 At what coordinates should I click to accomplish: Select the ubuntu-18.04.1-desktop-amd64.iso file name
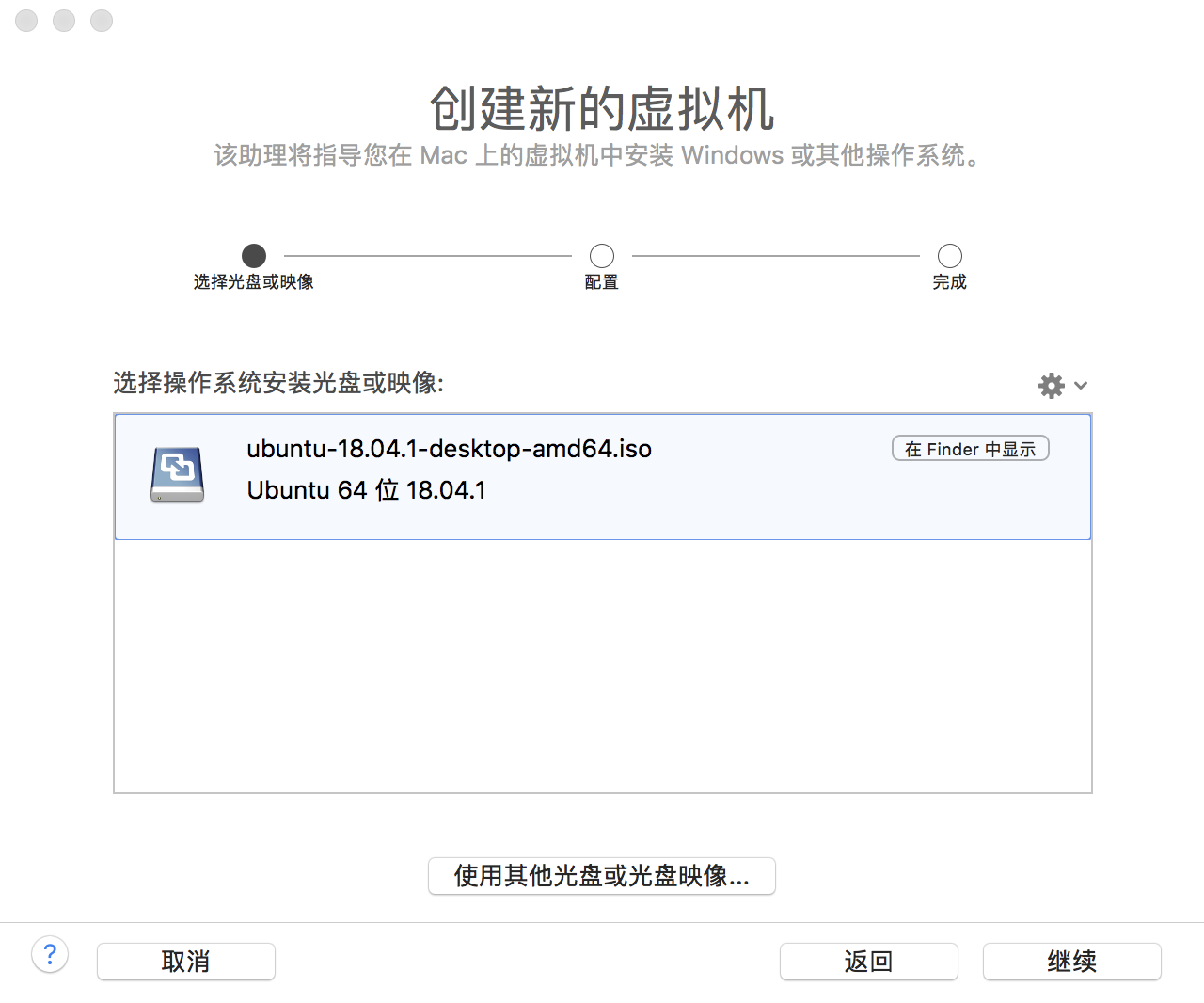pos(449,449)
